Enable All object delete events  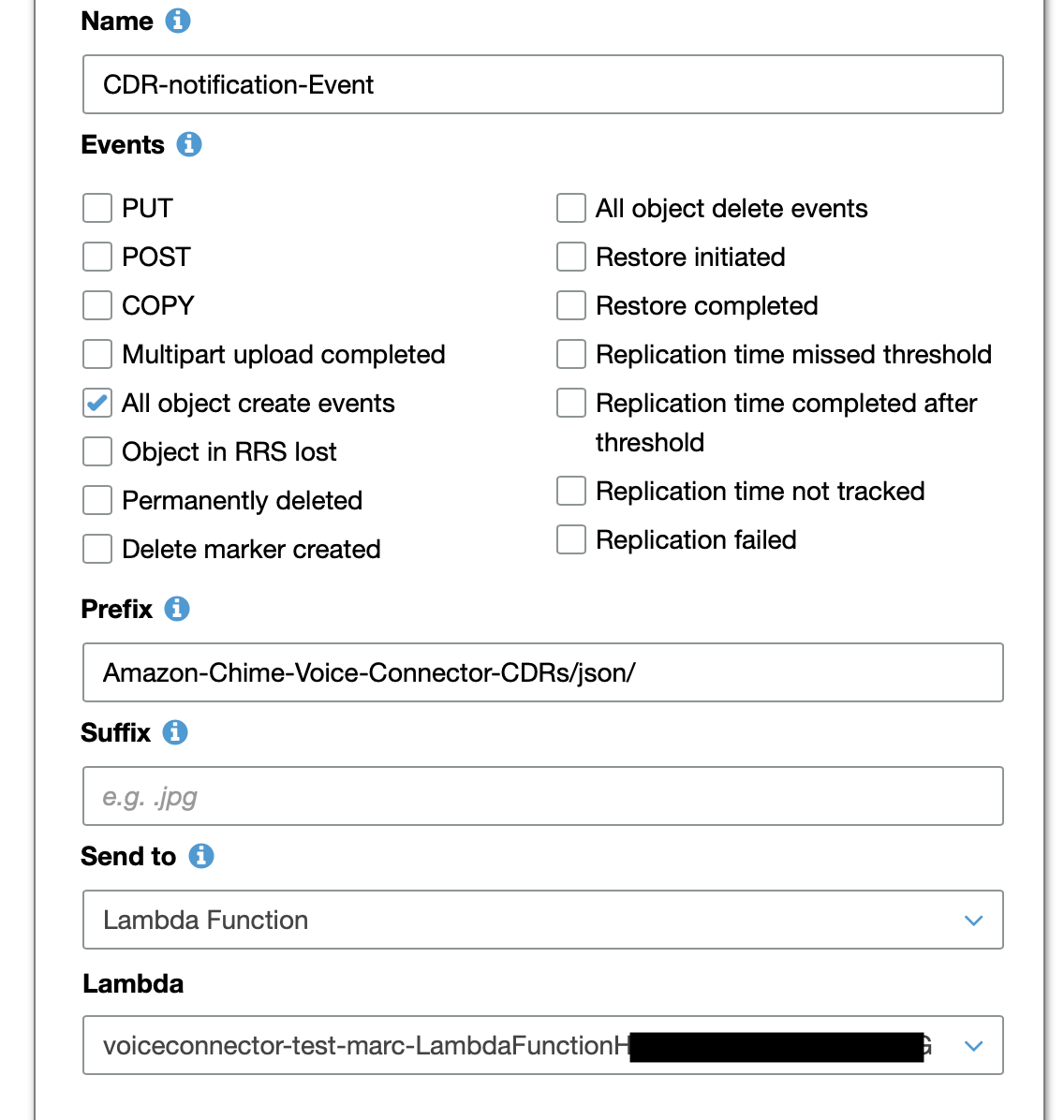click(571, 208)
